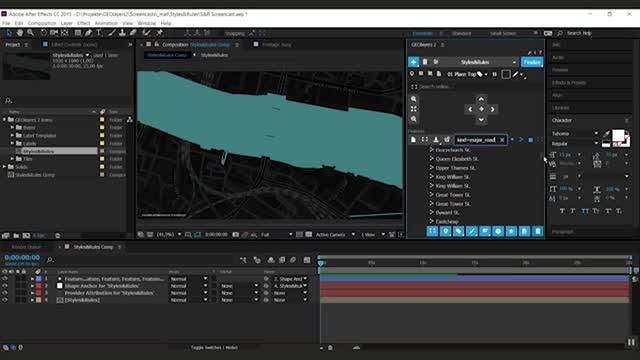Click layer 1 blue label color swatch
This screenshot has width=640, height=360.
point(38,279)
